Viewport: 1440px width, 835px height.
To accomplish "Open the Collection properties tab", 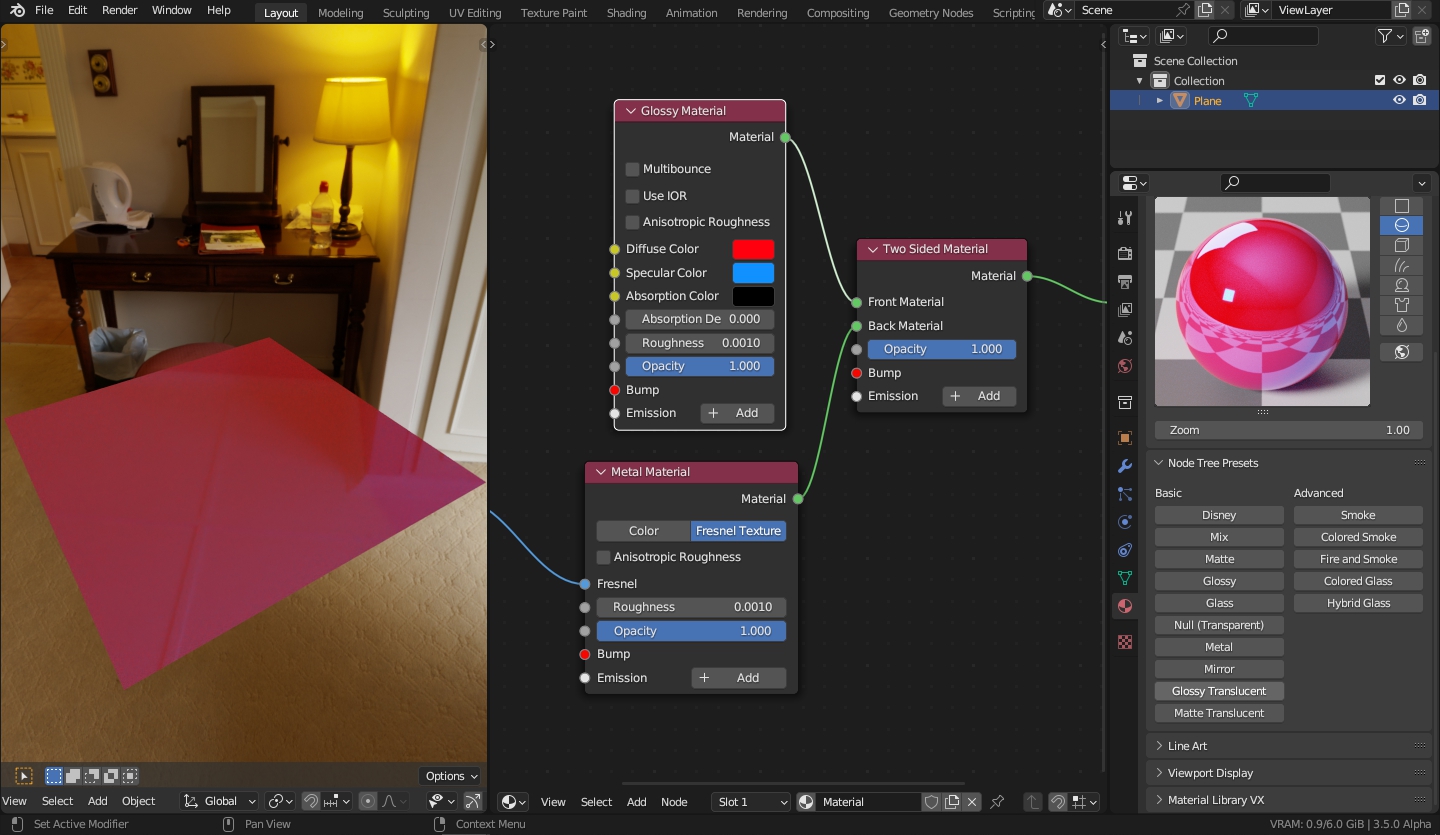I will pyautogui.click(x=1125, y=402).
